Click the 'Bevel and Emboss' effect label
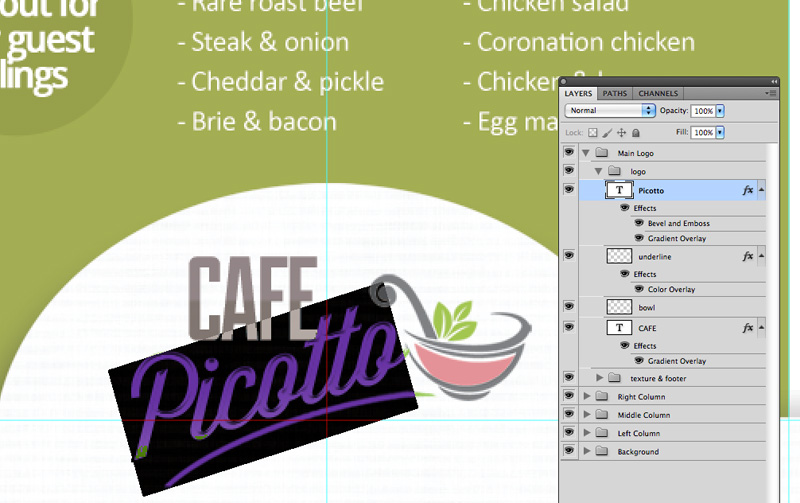800x503 pixels. (x=679, y=223)
